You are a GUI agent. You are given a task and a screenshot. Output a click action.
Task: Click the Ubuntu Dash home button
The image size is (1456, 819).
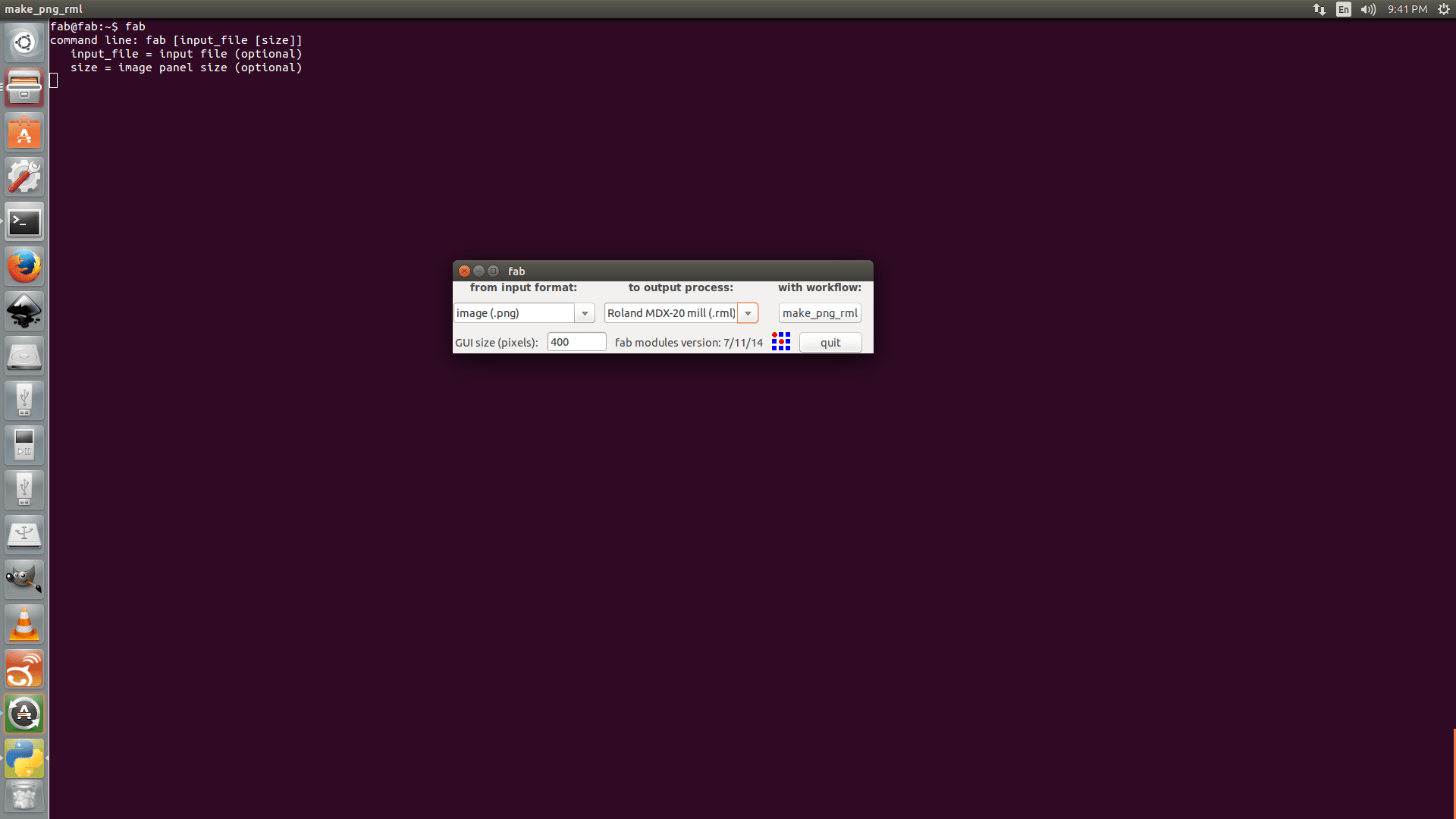24,42
